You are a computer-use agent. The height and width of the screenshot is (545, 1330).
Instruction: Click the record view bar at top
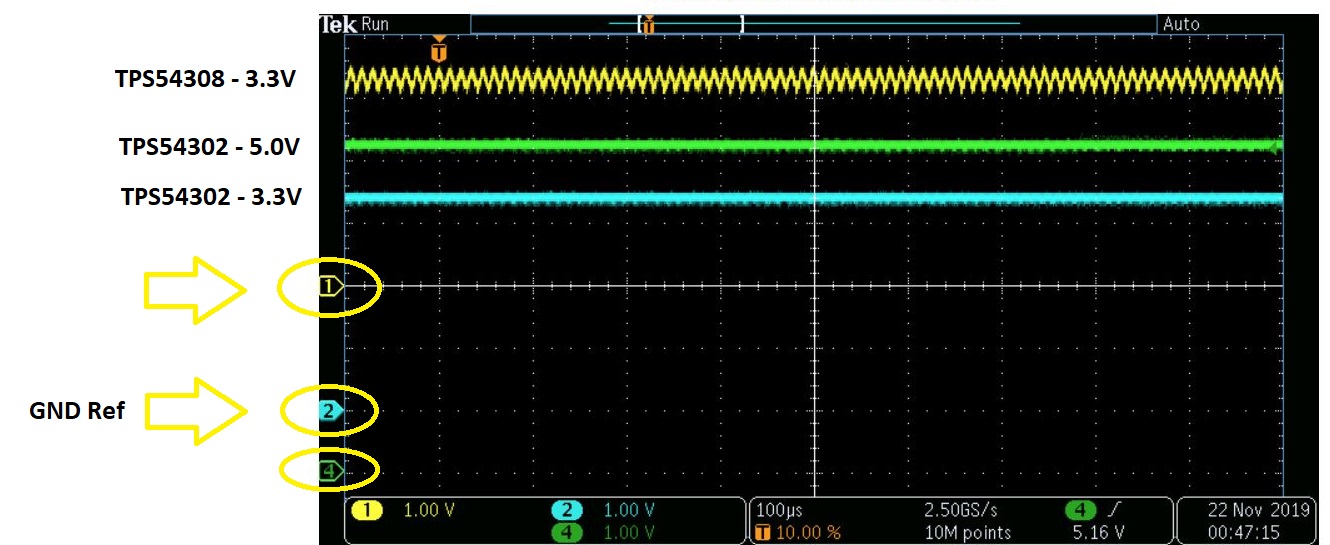[814, 23]
